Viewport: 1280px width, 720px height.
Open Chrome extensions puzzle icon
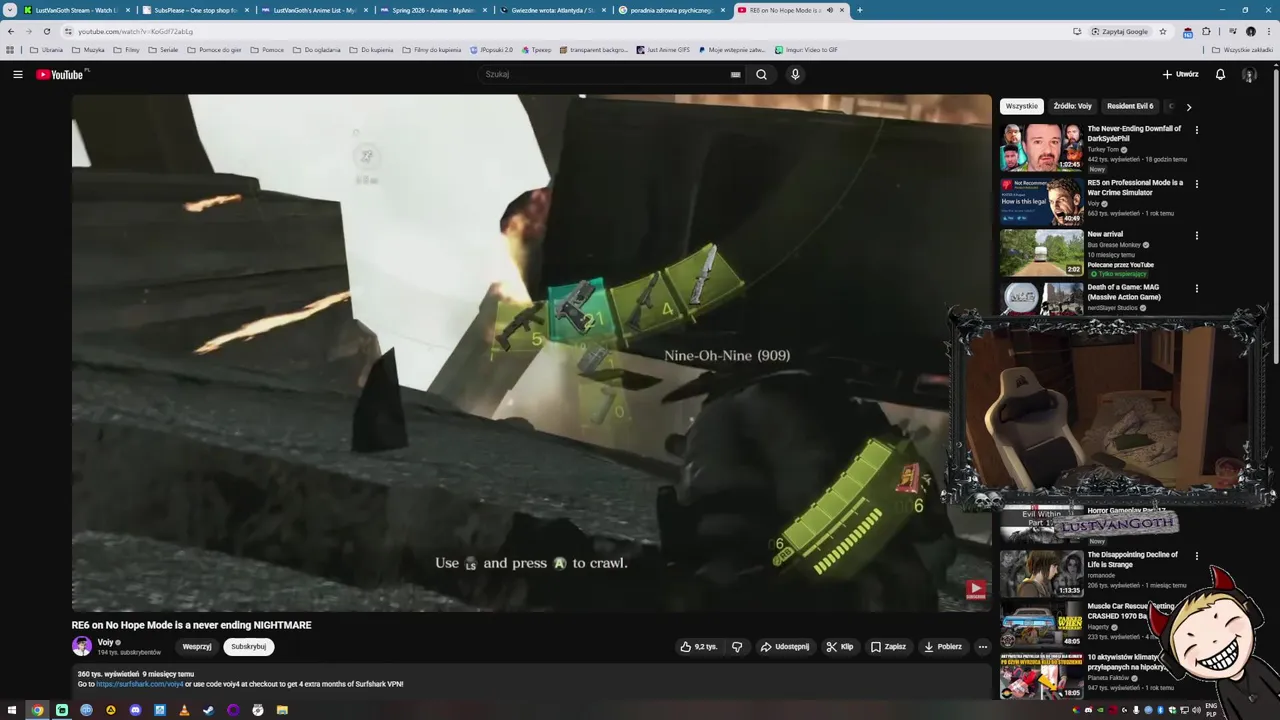pyautogui.click(x=1206, y=31)
